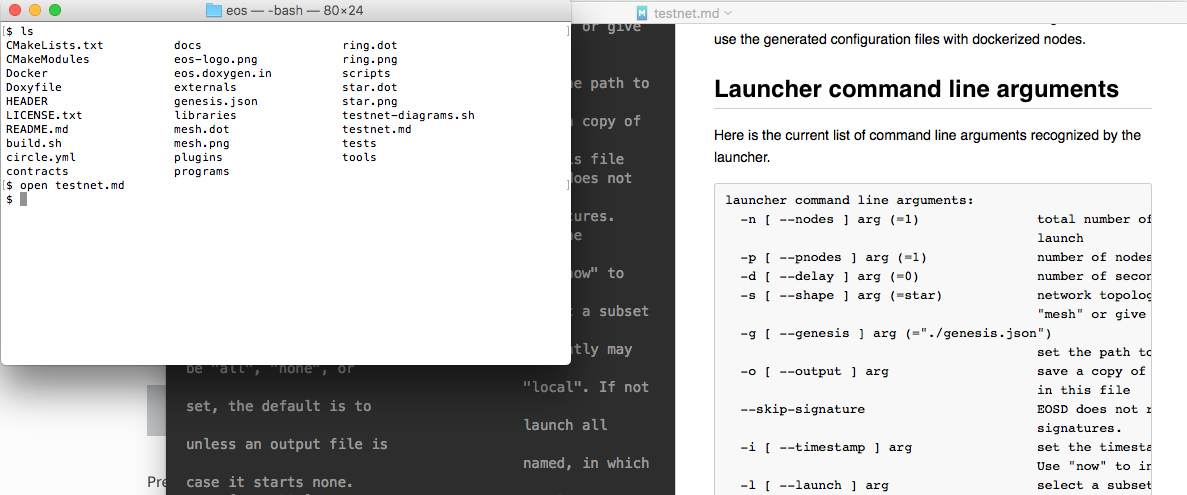Click star.dot in the ls listing

pos(370,87)
